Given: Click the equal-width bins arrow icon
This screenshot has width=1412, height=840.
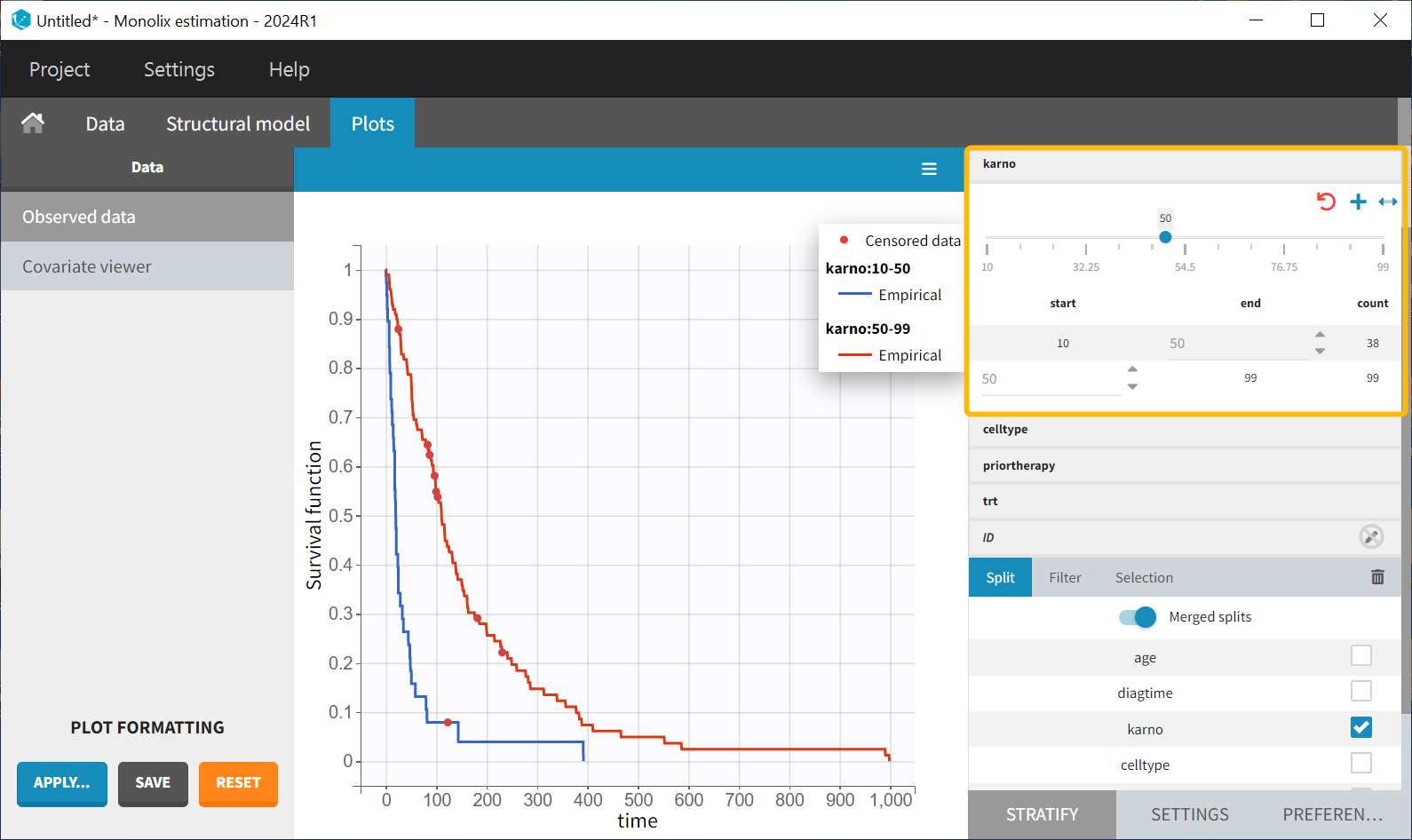Looking at the screenshot, I should pyautogui.click(x=1387, y=202).
